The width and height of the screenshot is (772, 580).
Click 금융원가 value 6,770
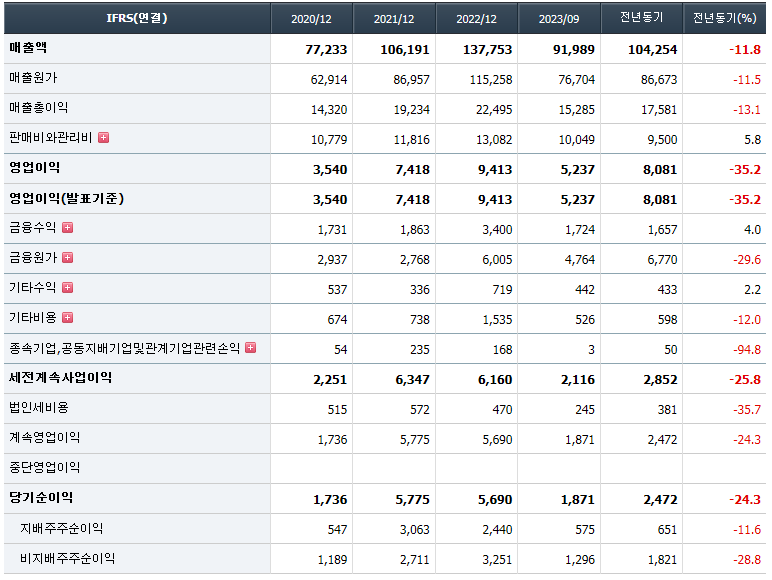click(662, 260)
